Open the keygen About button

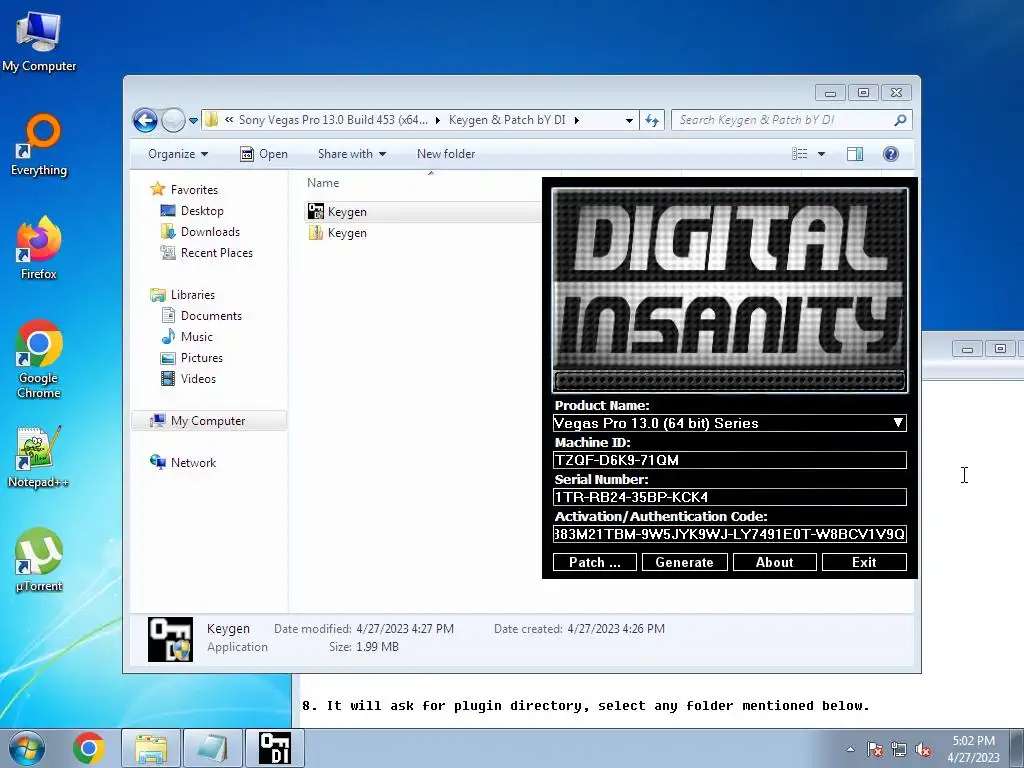tap(775, 562)
